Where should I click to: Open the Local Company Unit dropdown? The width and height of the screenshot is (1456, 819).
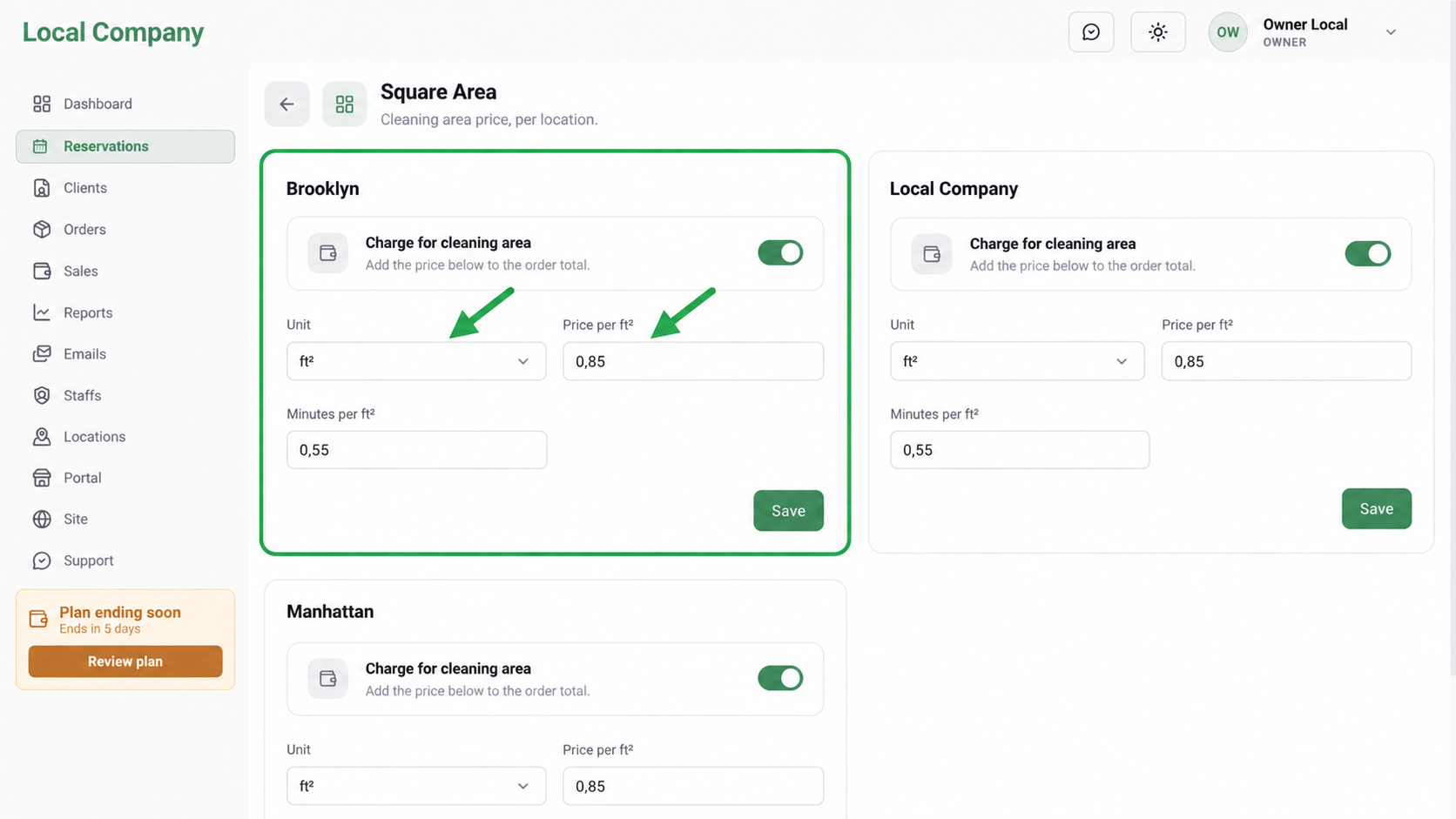[1017, 361]
